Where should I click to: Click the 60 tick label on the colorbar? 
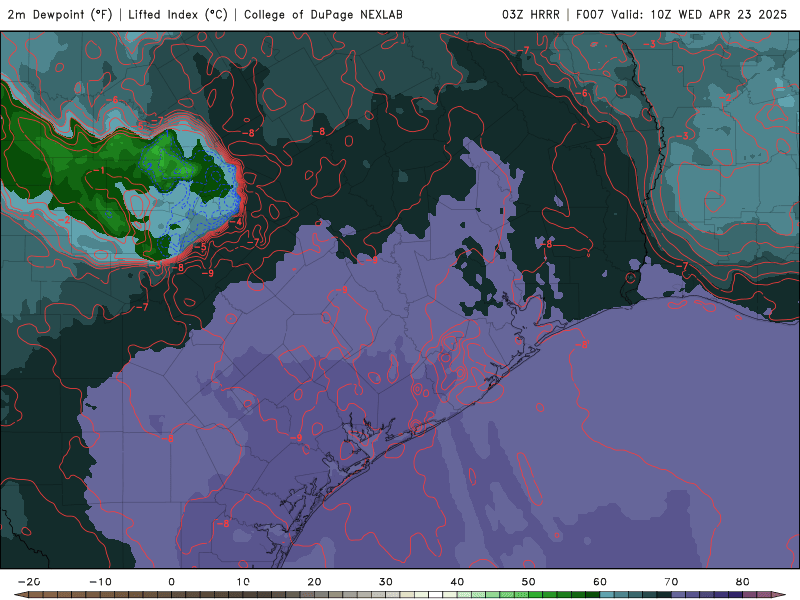coord(600,582)
